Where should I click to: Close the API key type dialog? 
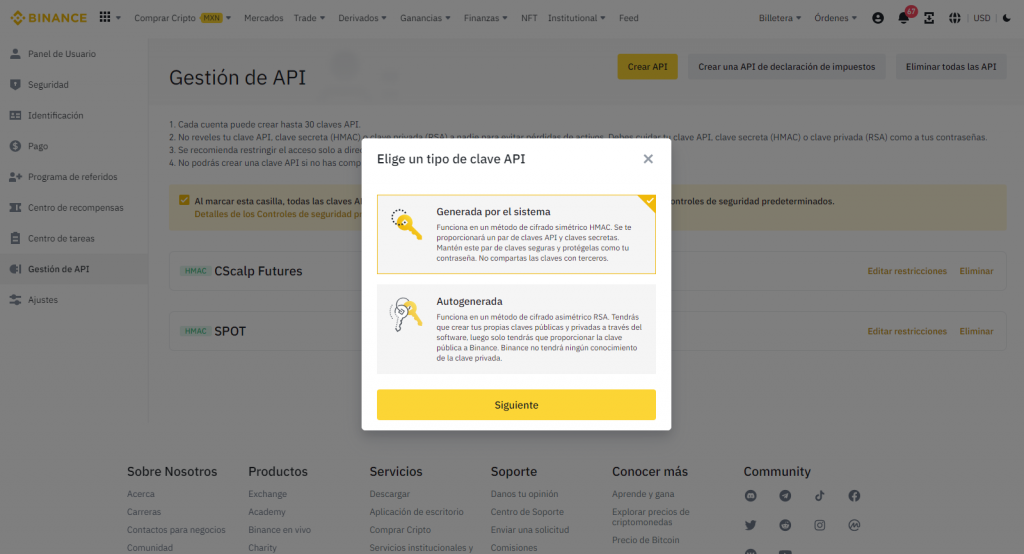pyautogui.click(x=648, y=159)
